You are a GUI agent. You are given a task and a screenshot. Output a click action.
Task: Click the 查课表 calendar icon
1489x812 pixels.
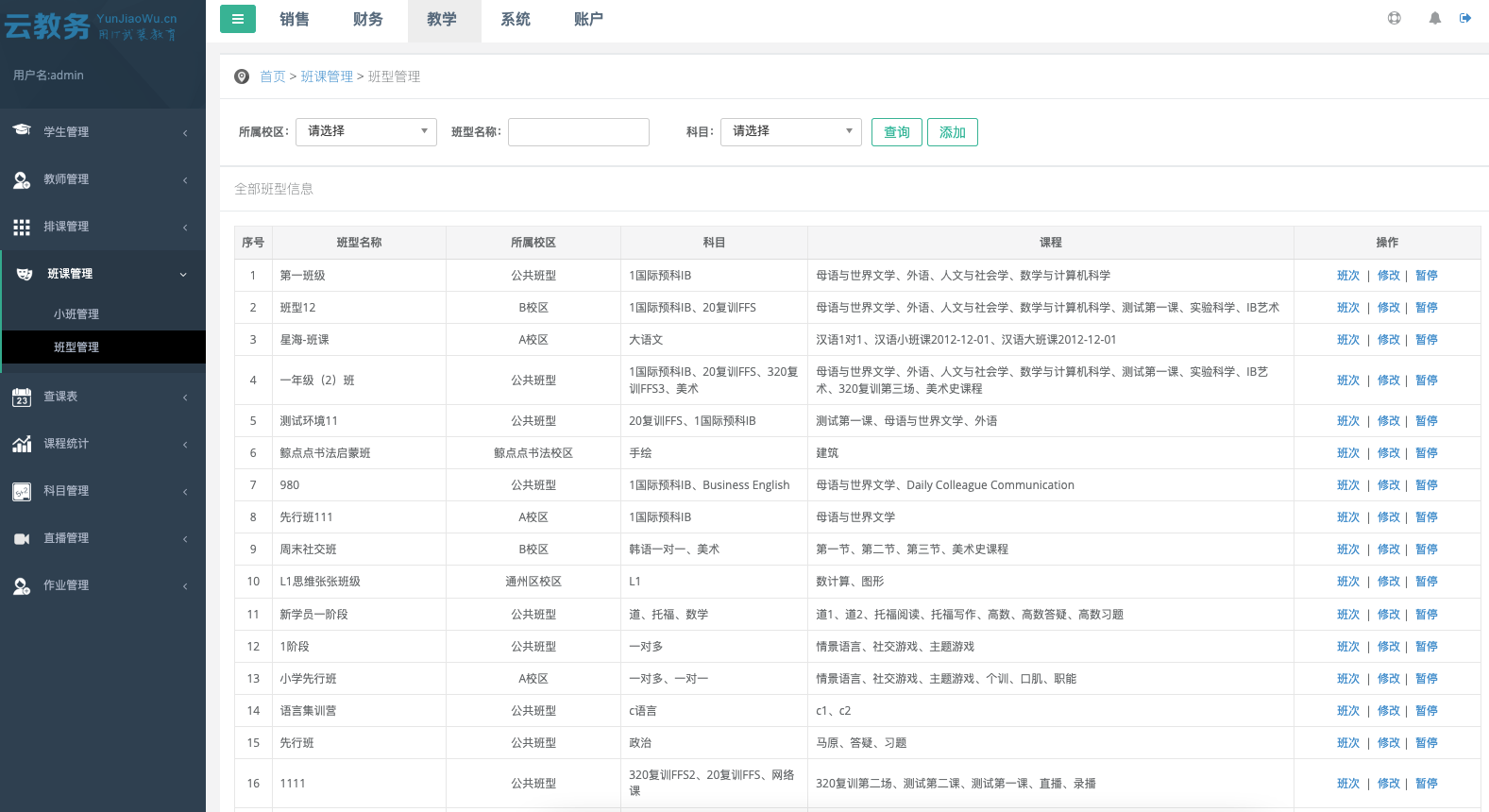point(22,398)
